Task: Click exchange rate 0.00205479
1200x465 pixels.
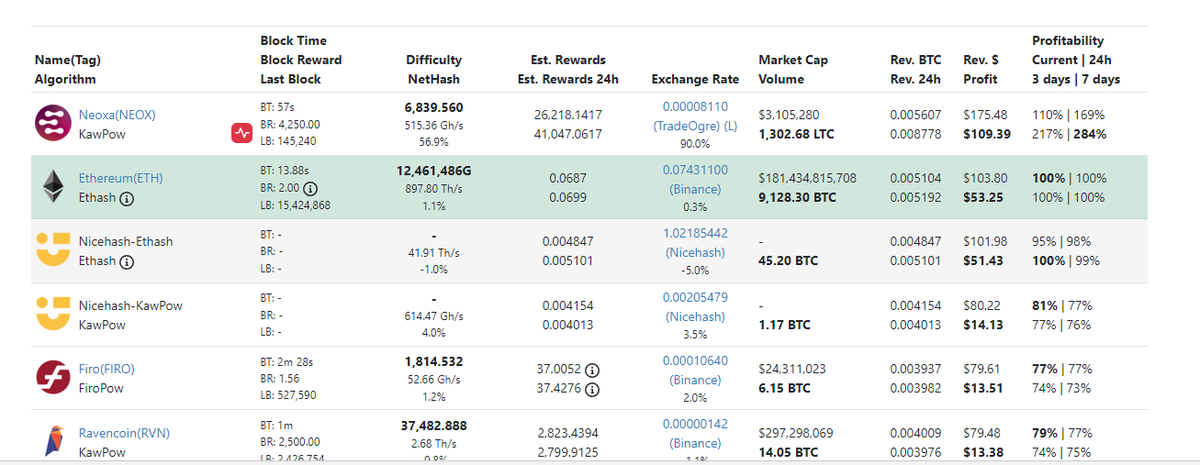Action: click(x=695, y=297)
